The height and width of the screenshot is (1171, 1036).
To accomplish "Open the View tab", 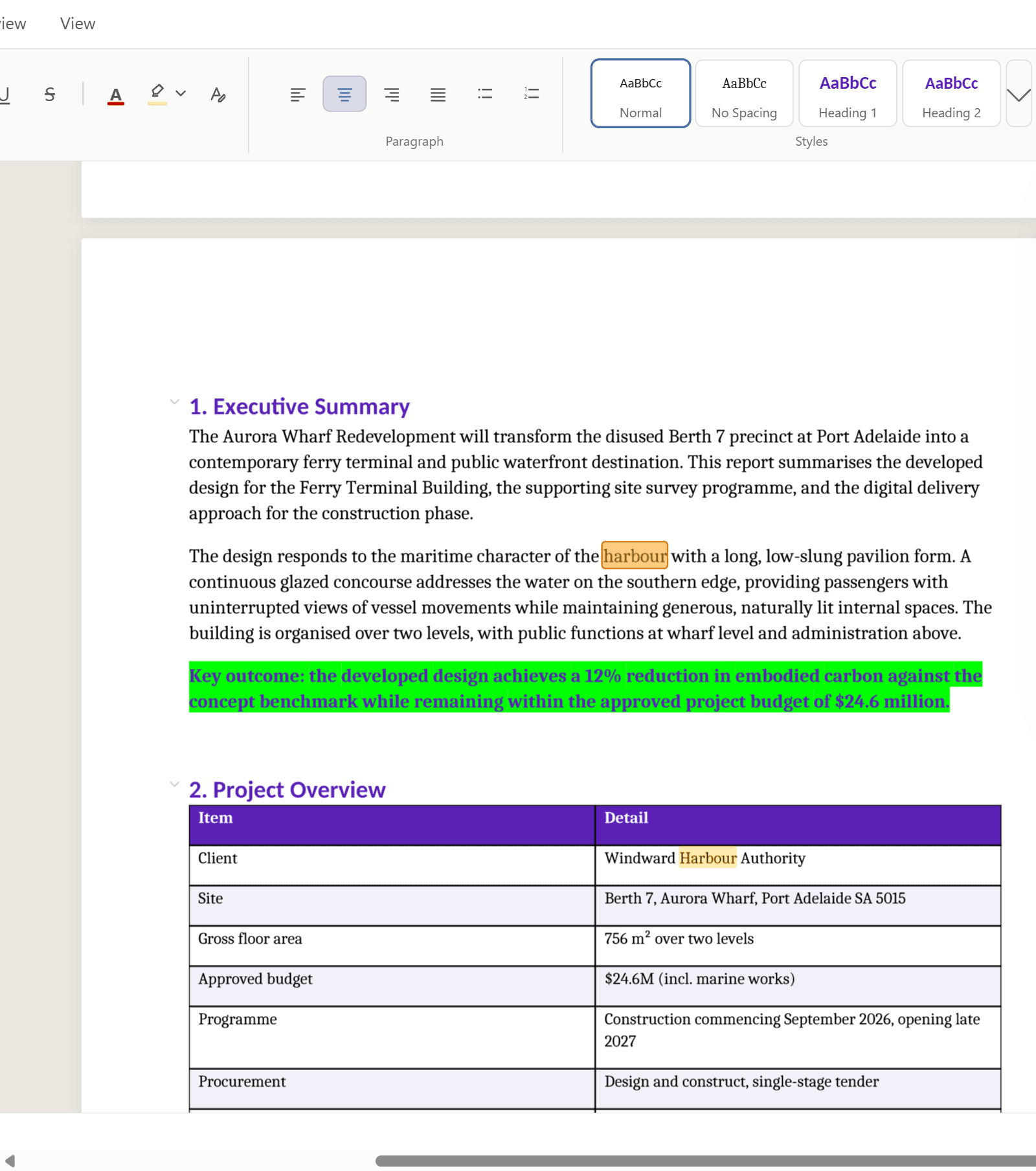I will pyautogui.click(x=78, y=24).
